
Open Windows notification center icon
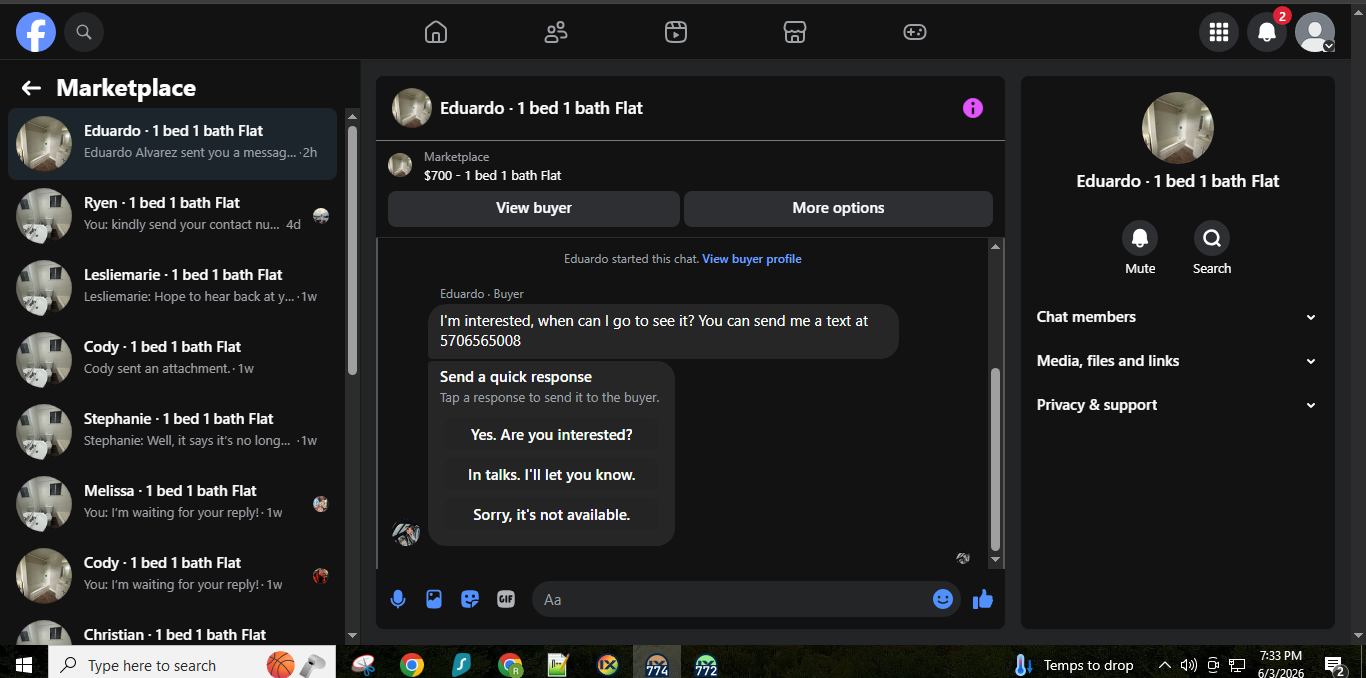[1334, 665]
